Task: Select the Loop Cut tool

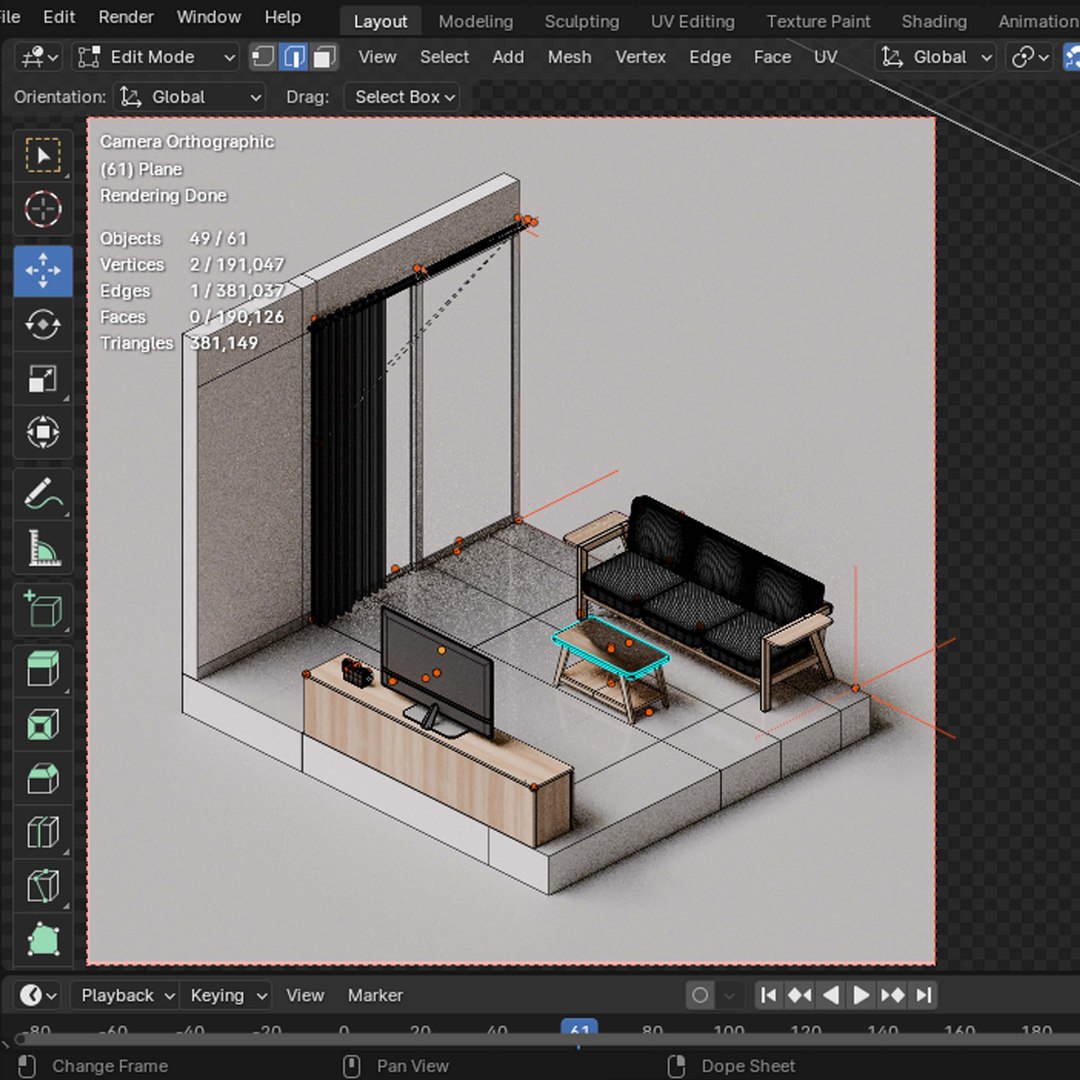Action: 43,832
